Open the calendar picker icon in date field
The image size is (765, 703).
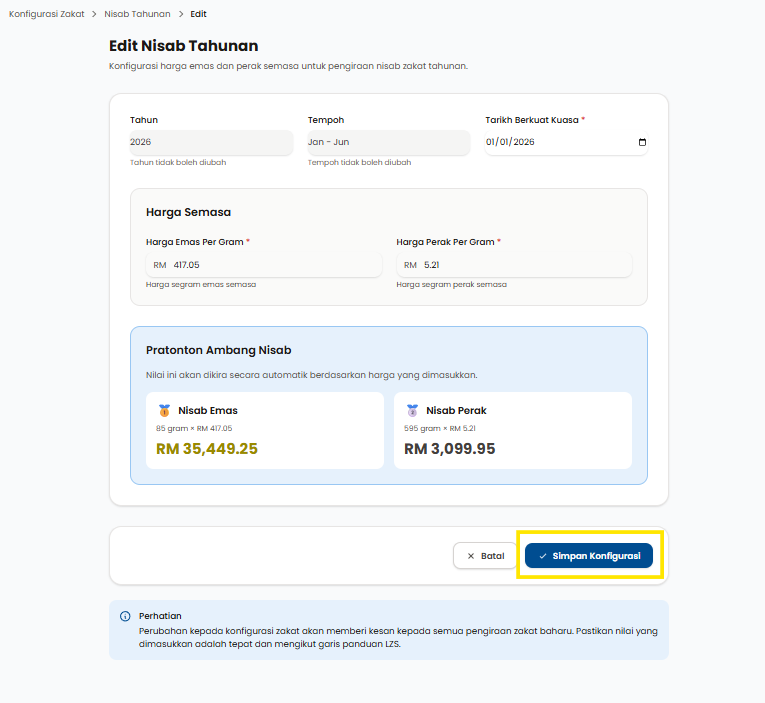(x=642, y=142)
